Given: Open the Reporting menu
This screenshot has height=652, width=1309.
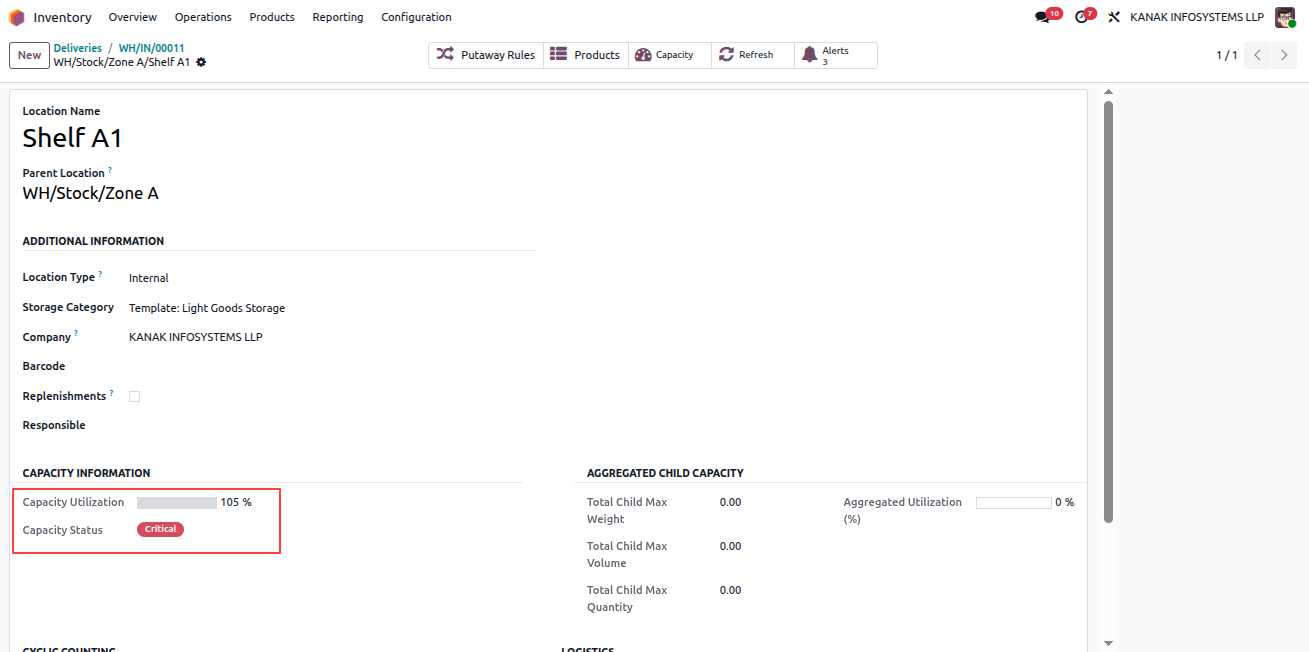Looking at the screenshot, I should [x=338, y=17].
